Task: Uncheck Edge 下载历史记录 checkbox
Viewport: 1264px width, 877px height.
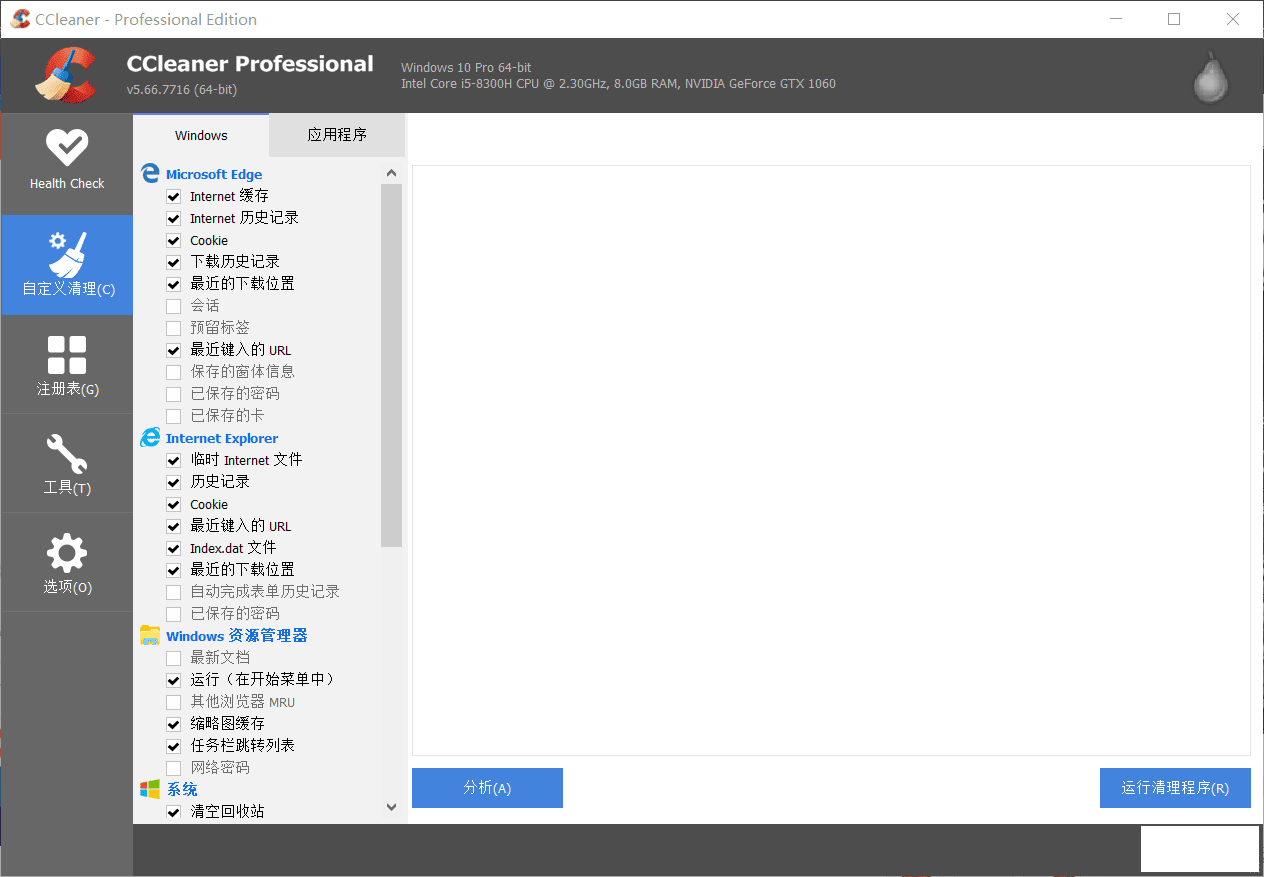Action: 174,262
